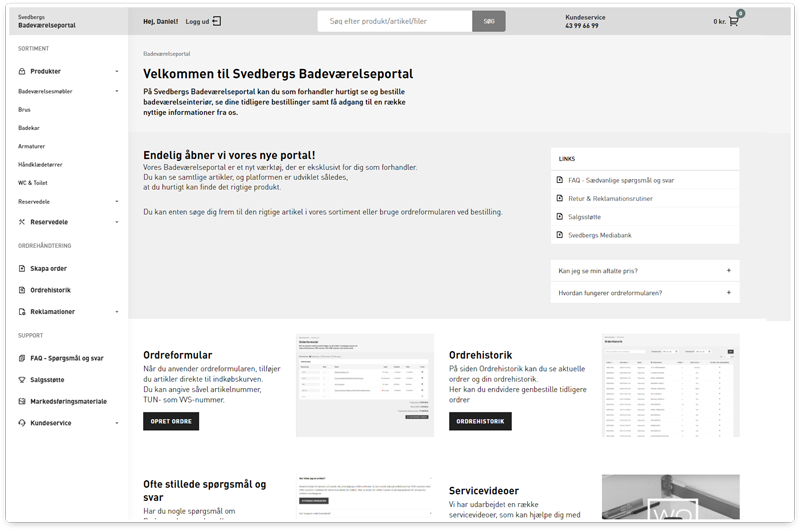Viewport: 800px width, 530px height.
Task: Open Salgsstøtte link in Links panel
Action: point(584,217)
